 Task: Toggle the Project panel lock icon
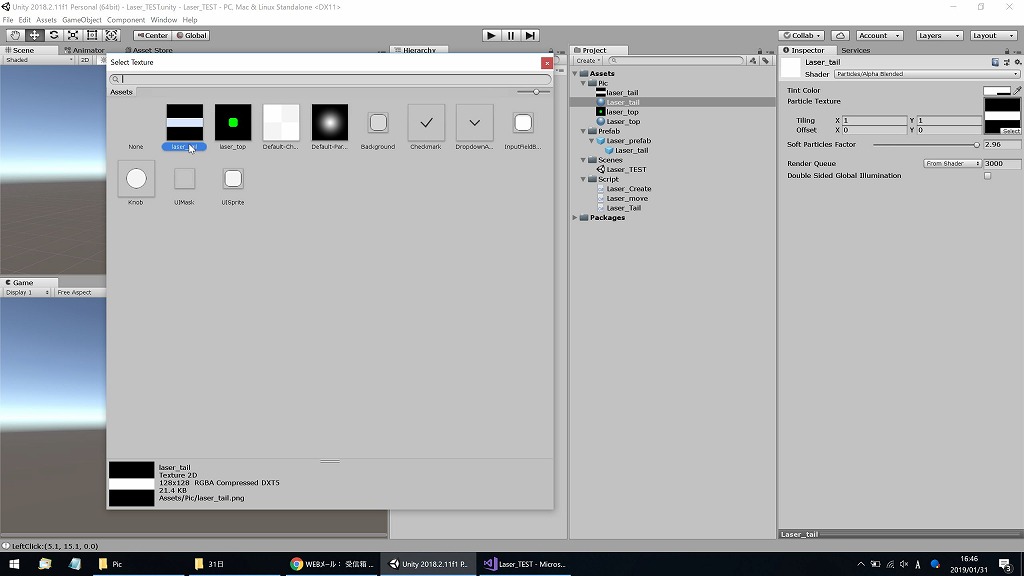tap(760, 50)
